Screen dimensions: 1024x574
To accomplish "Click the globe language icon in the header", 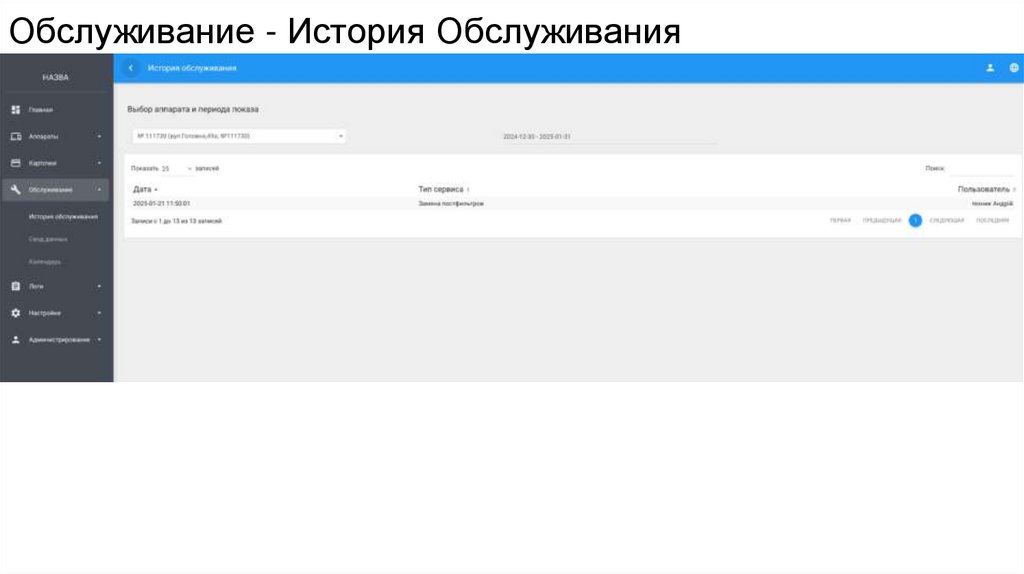I will click(1014, 68).
